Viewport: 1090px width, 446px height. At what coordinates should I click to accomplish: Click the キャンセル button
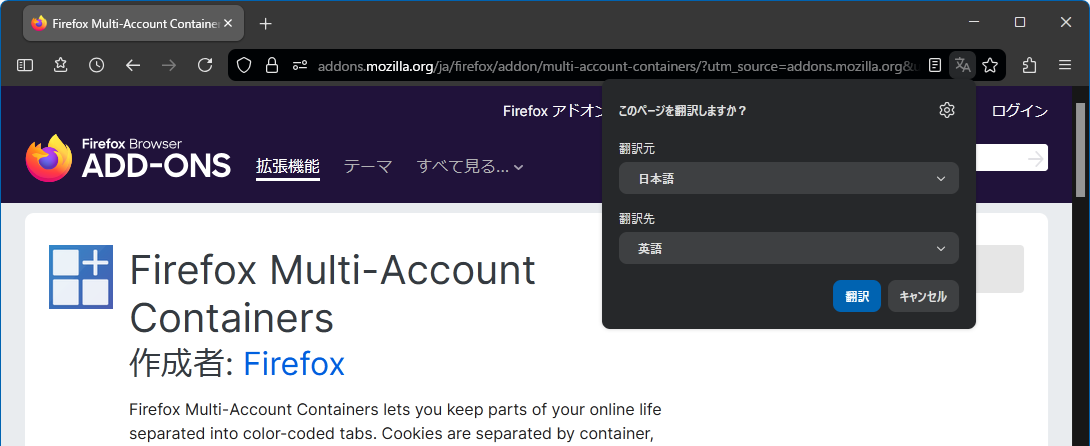[923, 296]
